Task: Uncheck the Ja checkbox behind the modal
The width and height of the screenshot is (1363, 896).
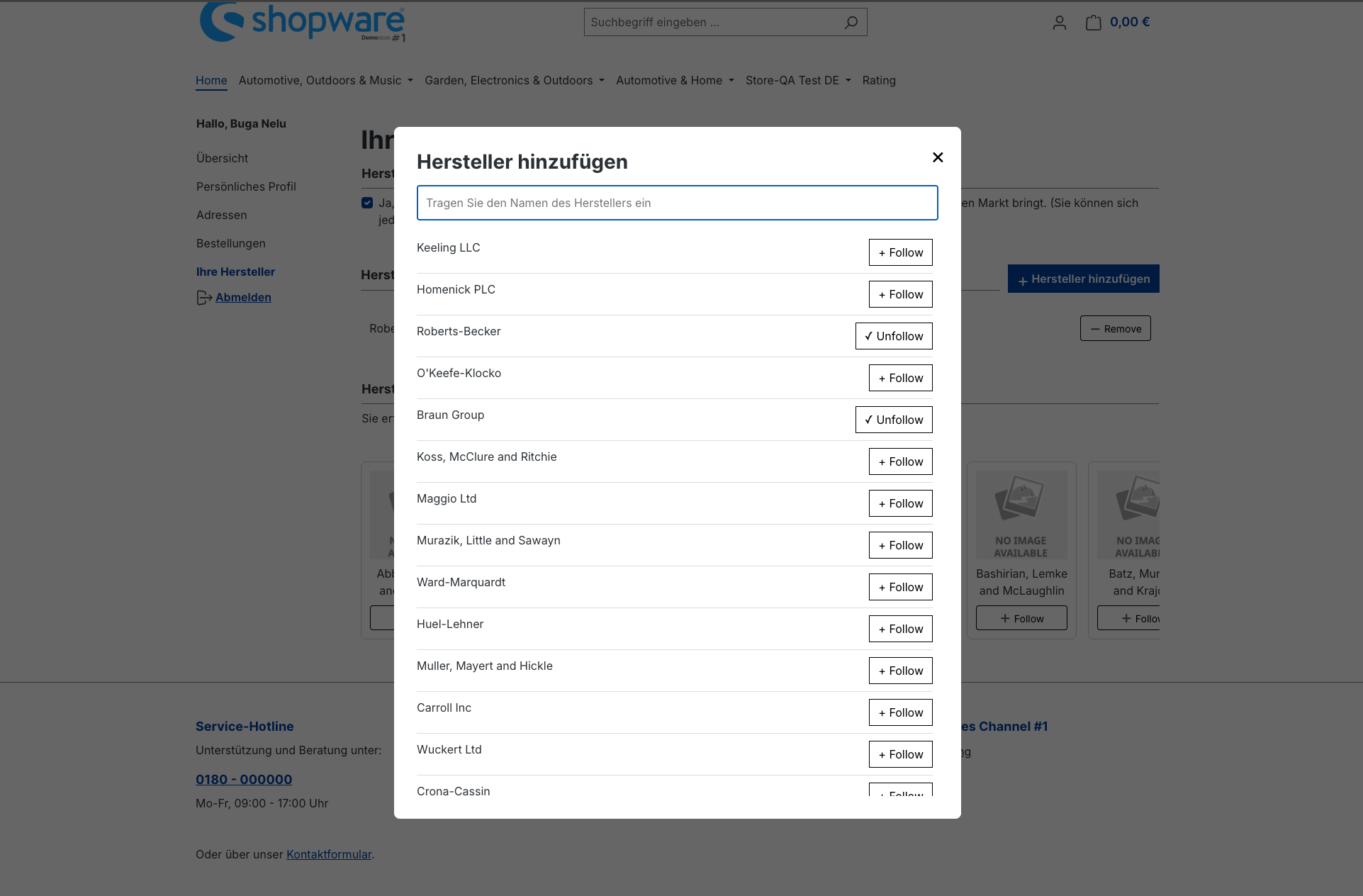Action: pyautogui.click(x=367, y=203)
